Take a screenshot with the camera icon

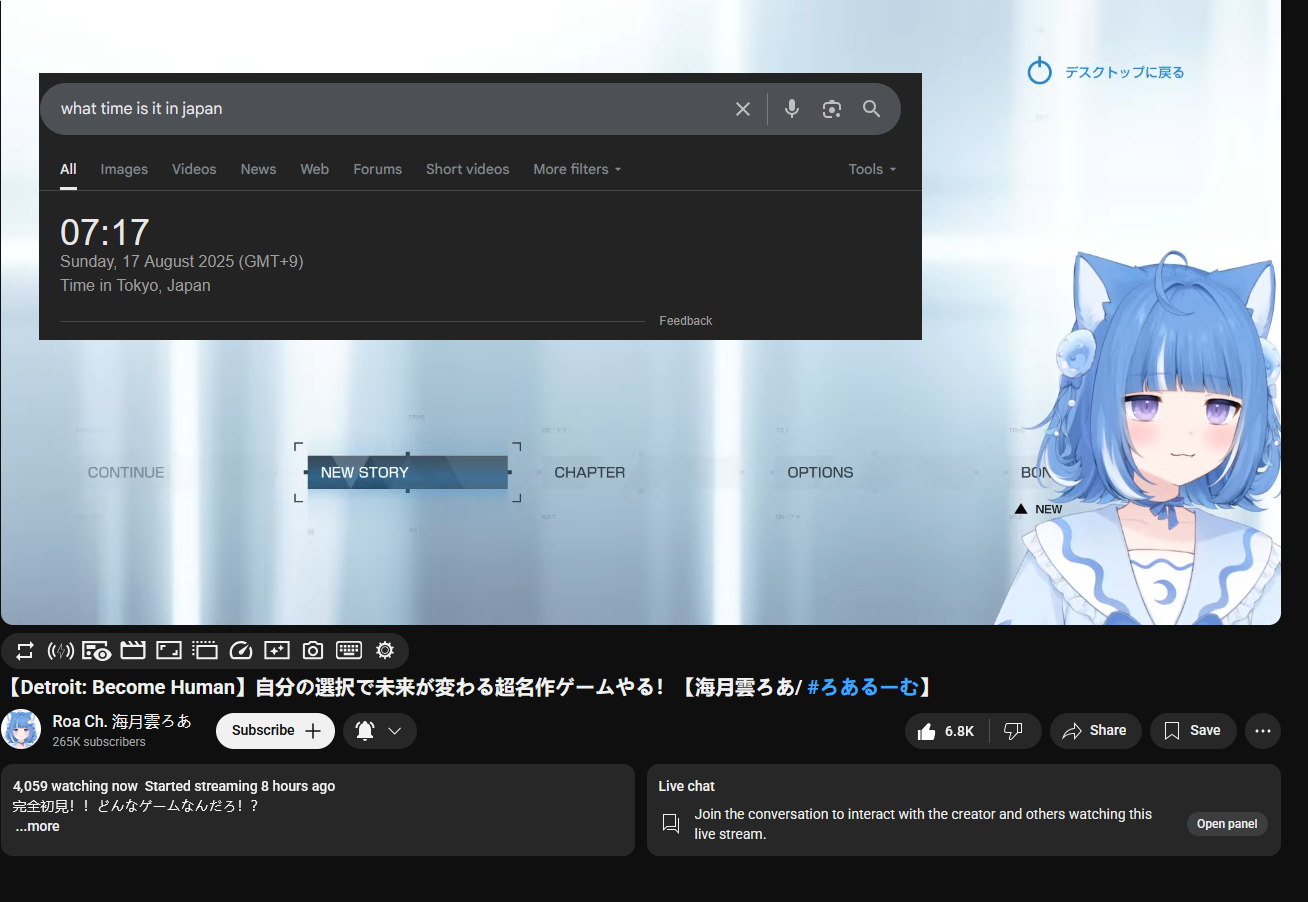(313, 651)
